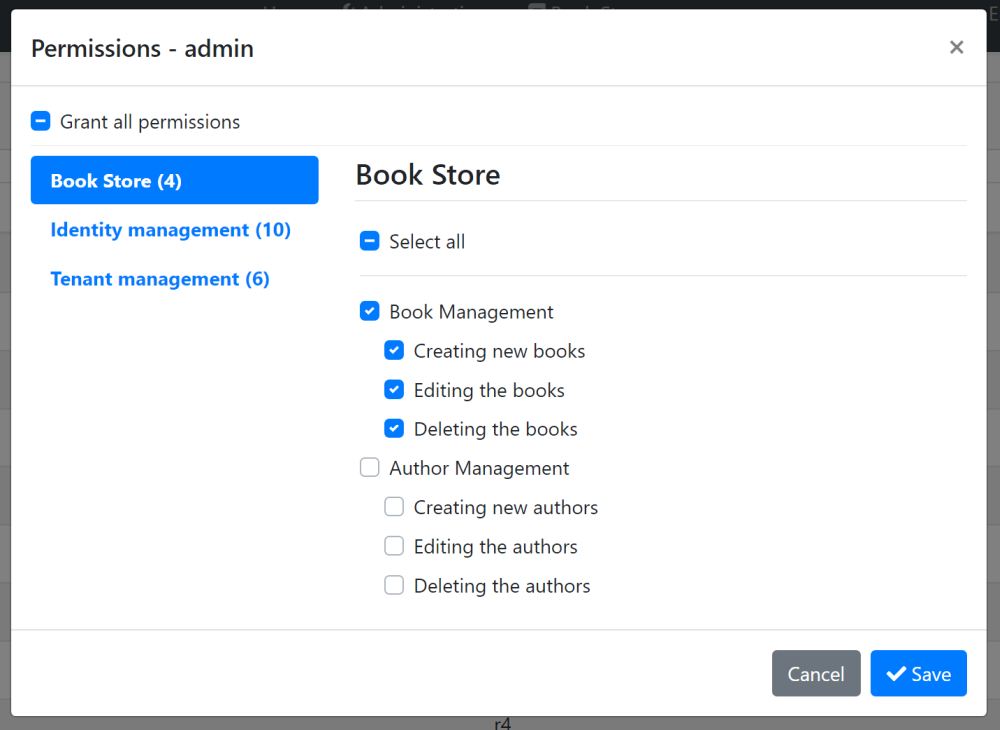Switch to Identity management (10) tab
Screen dimensions: 1000x730
(170, 229)
